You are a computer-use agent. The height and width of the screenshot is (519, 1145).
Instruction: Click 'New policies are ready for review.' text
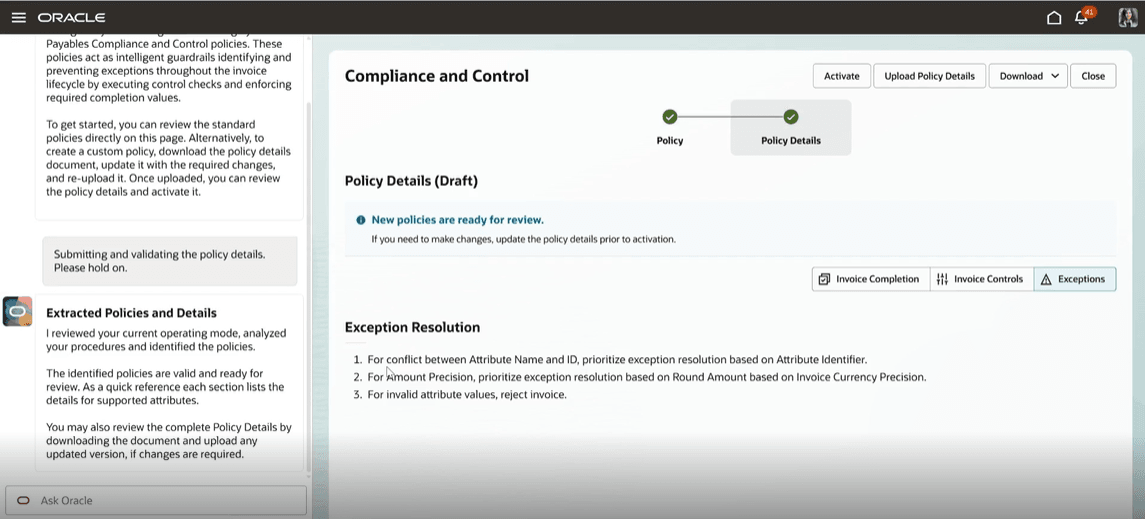458,220
